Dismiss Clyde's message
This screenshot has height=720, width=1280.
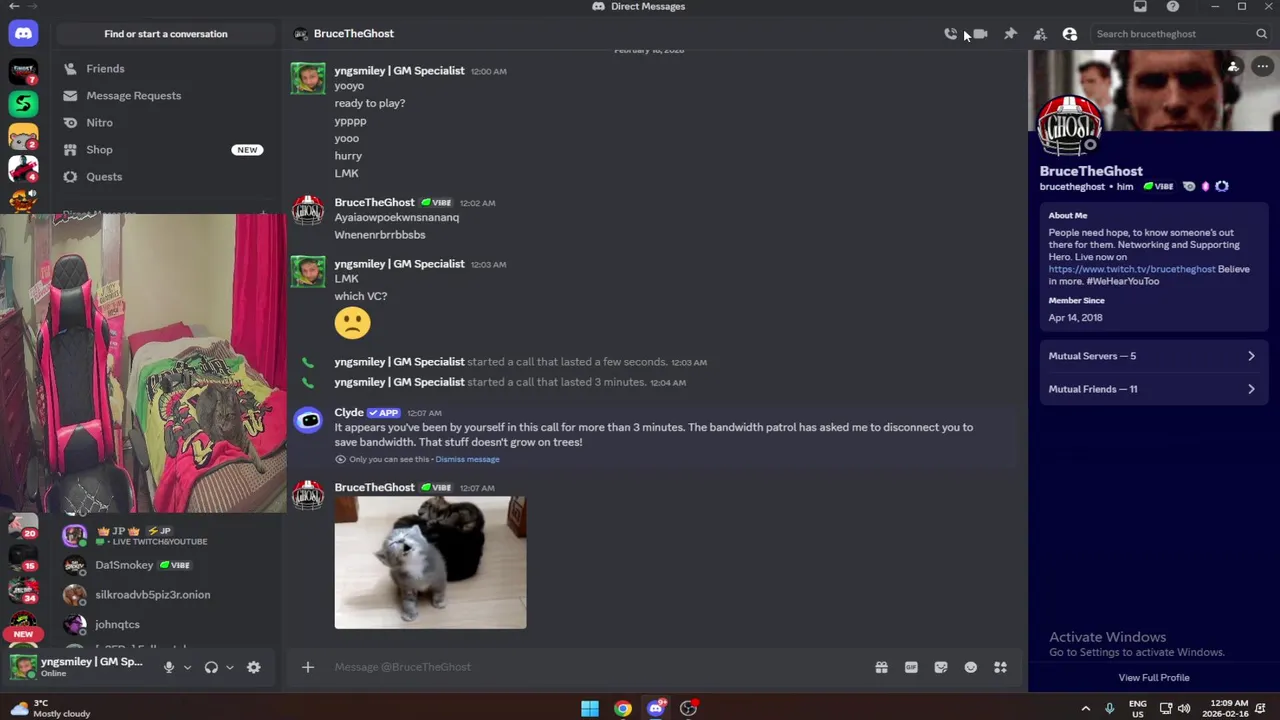pos(467,459)
